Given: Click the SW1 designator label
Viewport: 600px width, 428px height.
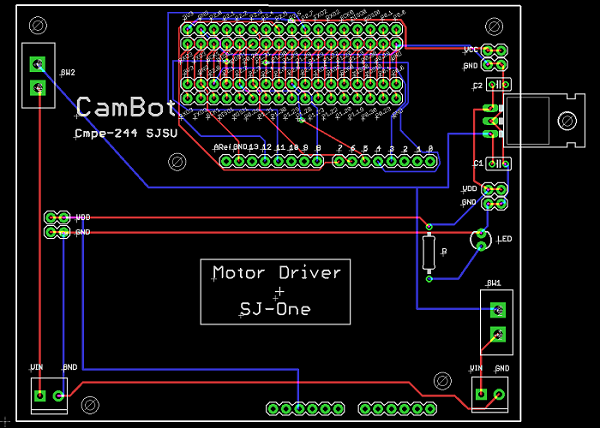Looking at the screenshot, I should (494, 283).
